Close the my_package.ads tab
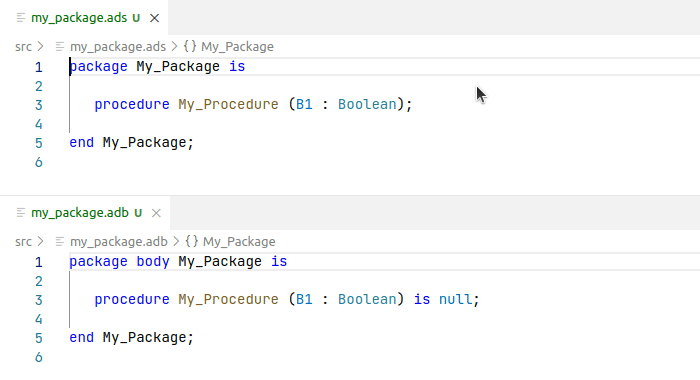 pyautogui.click(x=154, y=18)
